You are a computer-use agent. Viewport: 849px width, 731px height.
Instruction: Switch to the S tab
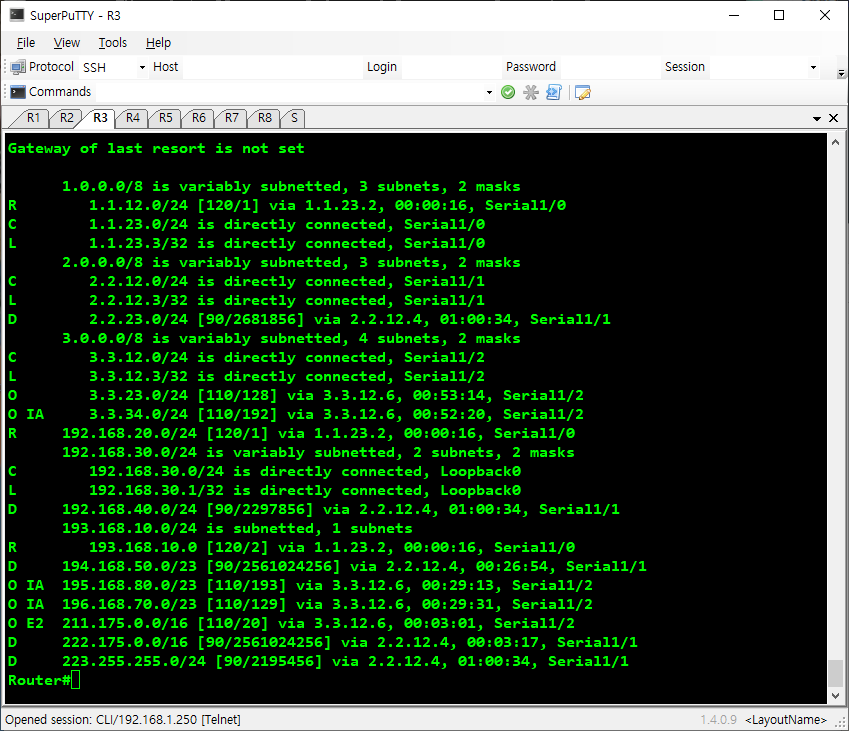tap(294, 118)
